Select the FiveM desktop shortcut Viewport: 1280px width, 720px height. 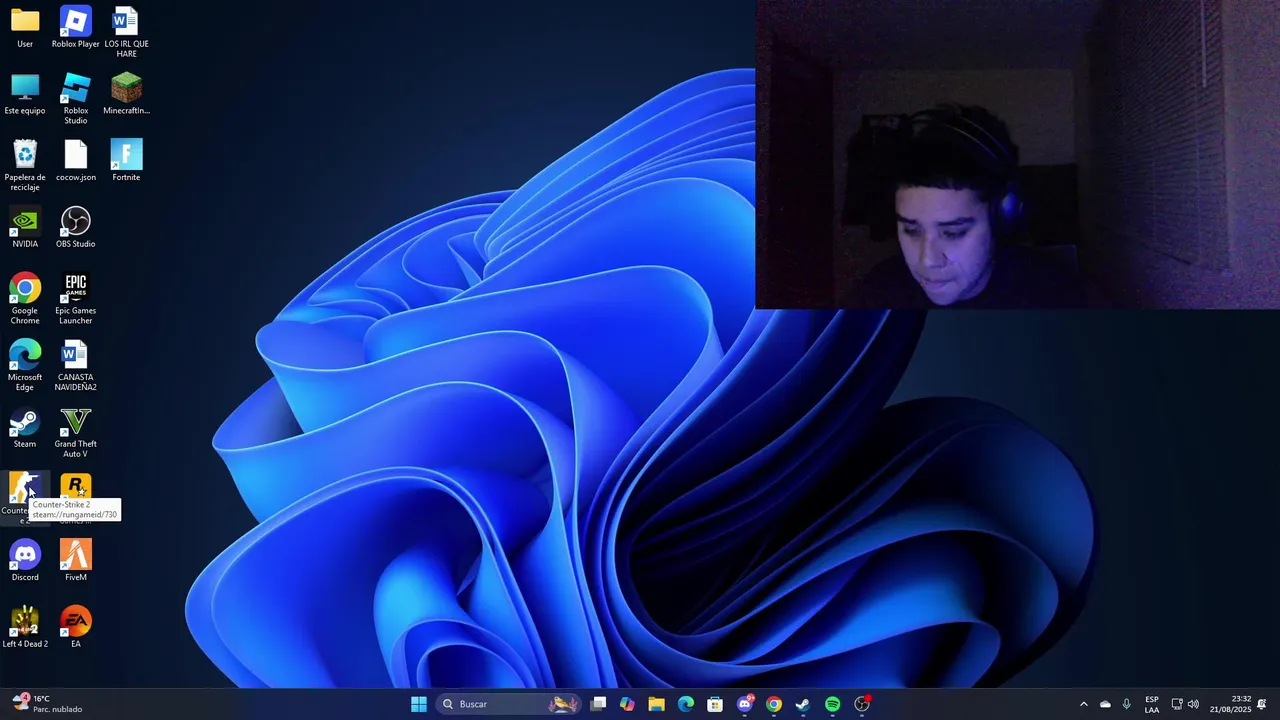click(x=76, y=561)
